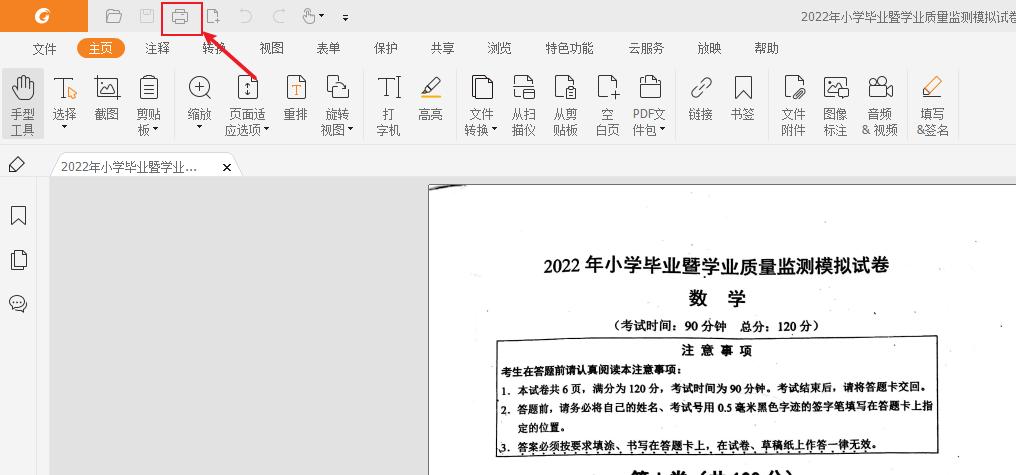Open the touch mode hand dropdown
The width and height of the screenshot is (1016, 475).
click(x=314, y=16)
